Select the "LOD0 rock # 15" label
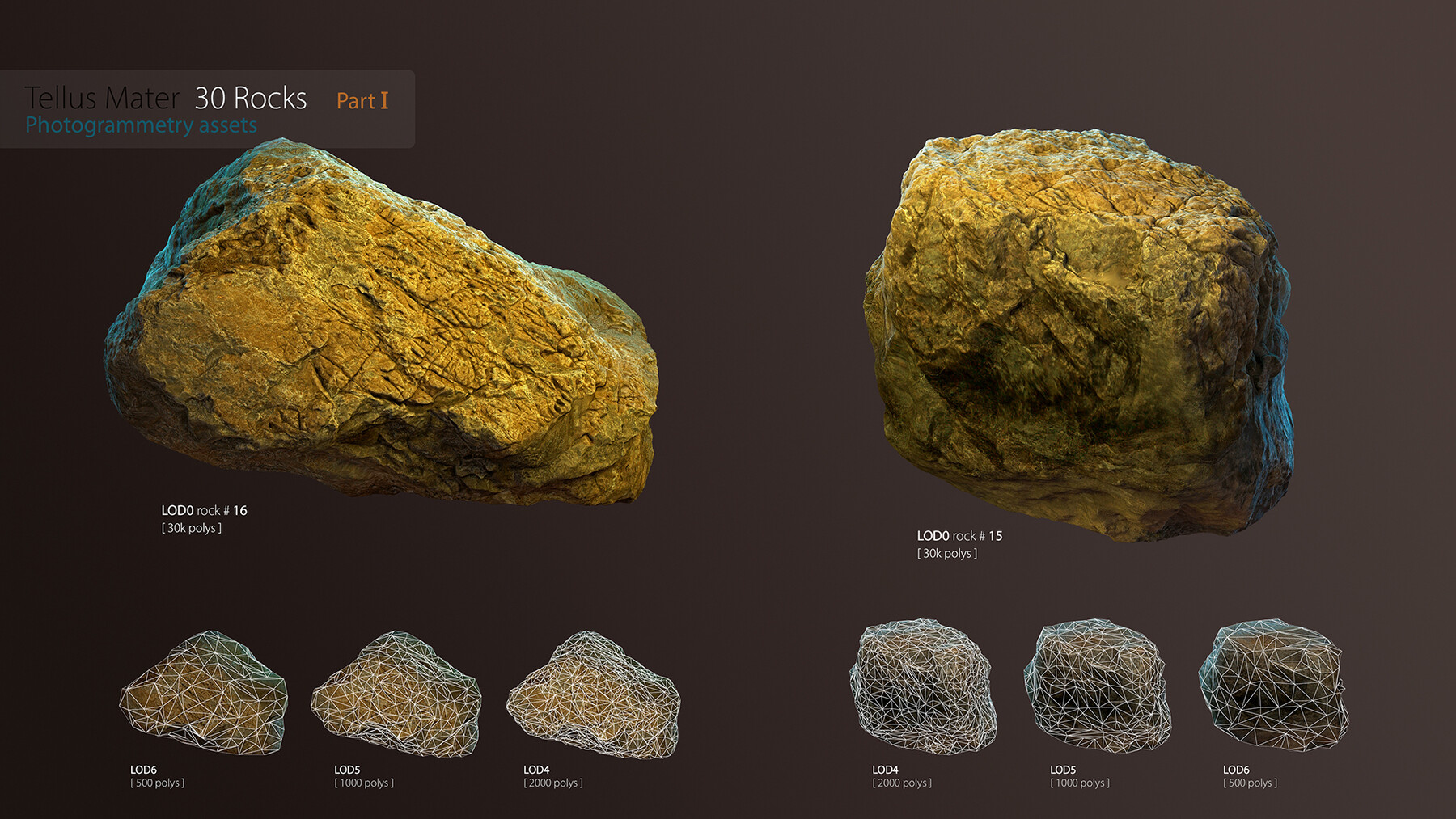 tap(959, 536)
